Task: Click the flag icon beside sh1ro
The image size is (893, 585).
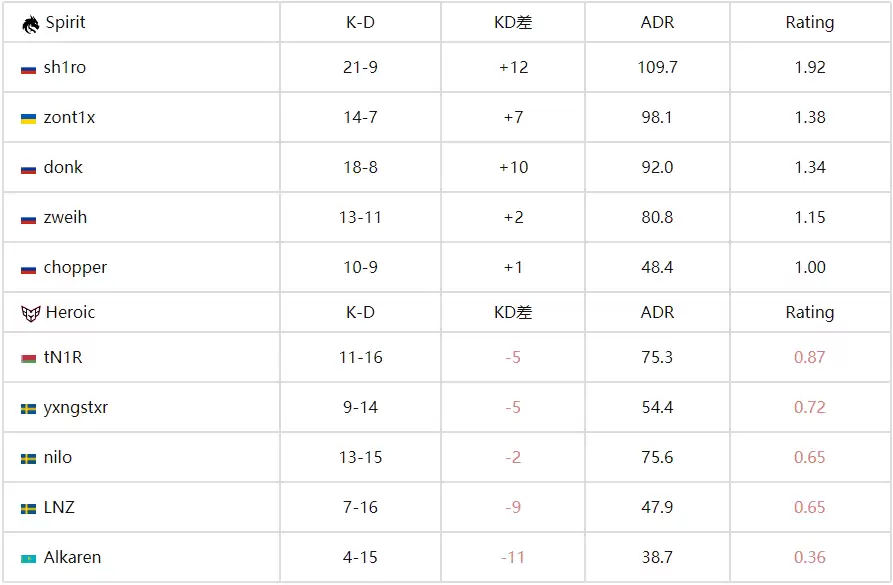Action: click(29, 69)
